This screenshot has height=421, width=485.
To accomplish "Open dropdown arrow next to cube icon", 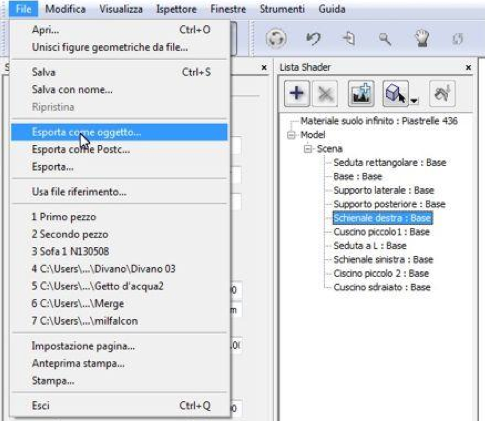I will [x=414, y=100].
